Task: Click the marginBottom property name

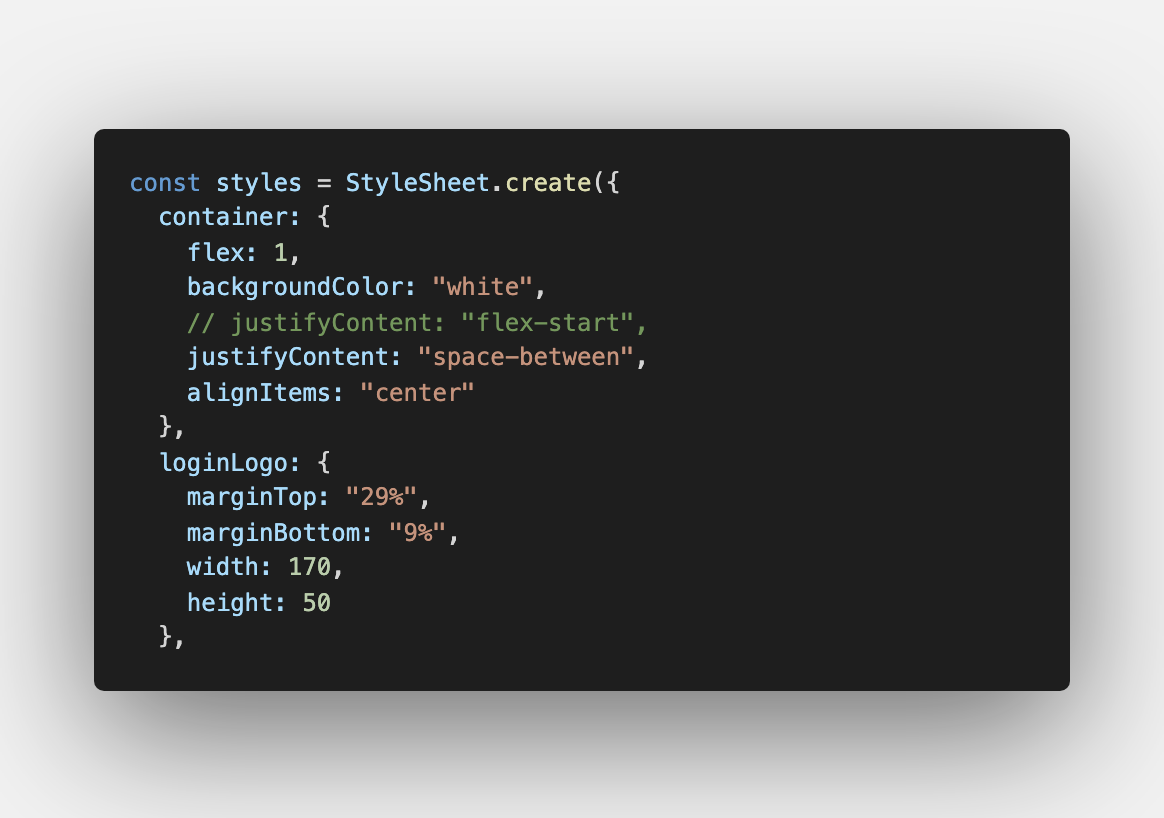Action: click(273, 532)
